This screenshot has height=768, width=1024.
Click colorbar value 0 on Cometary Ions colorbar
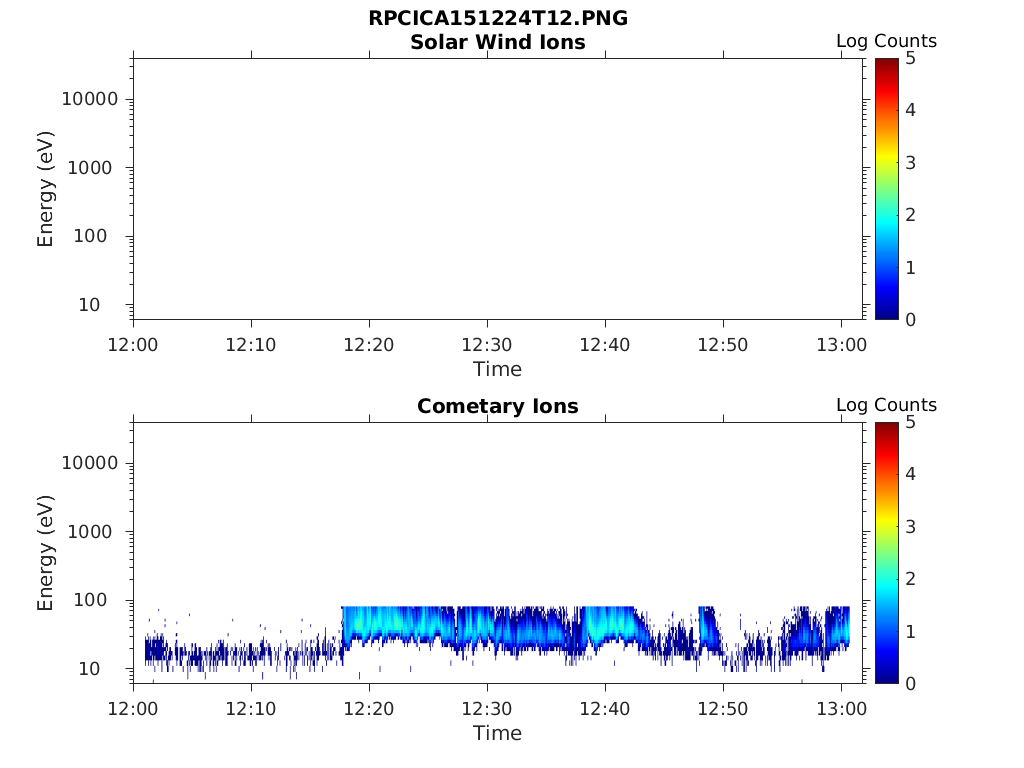pos(910,683)
